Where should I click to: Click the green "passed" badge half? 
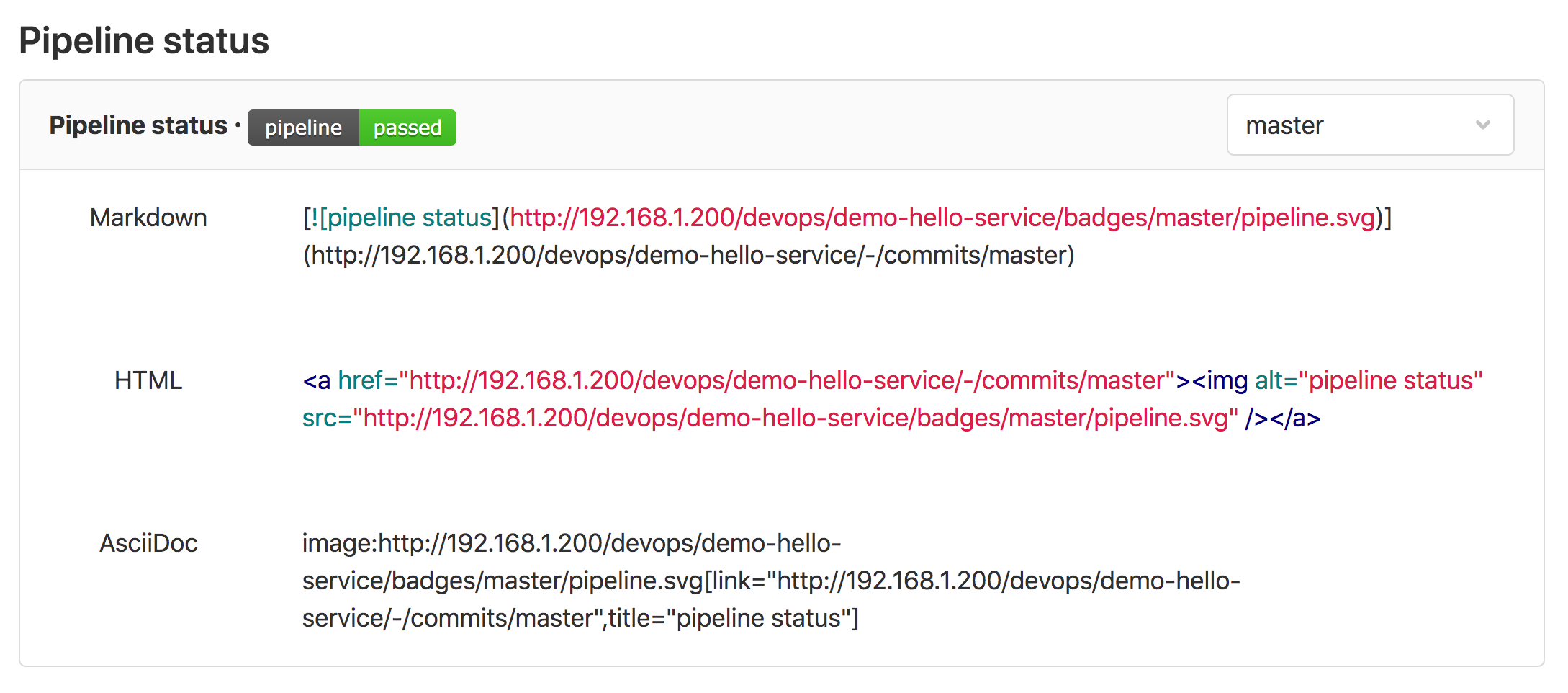tap(407, 128)
